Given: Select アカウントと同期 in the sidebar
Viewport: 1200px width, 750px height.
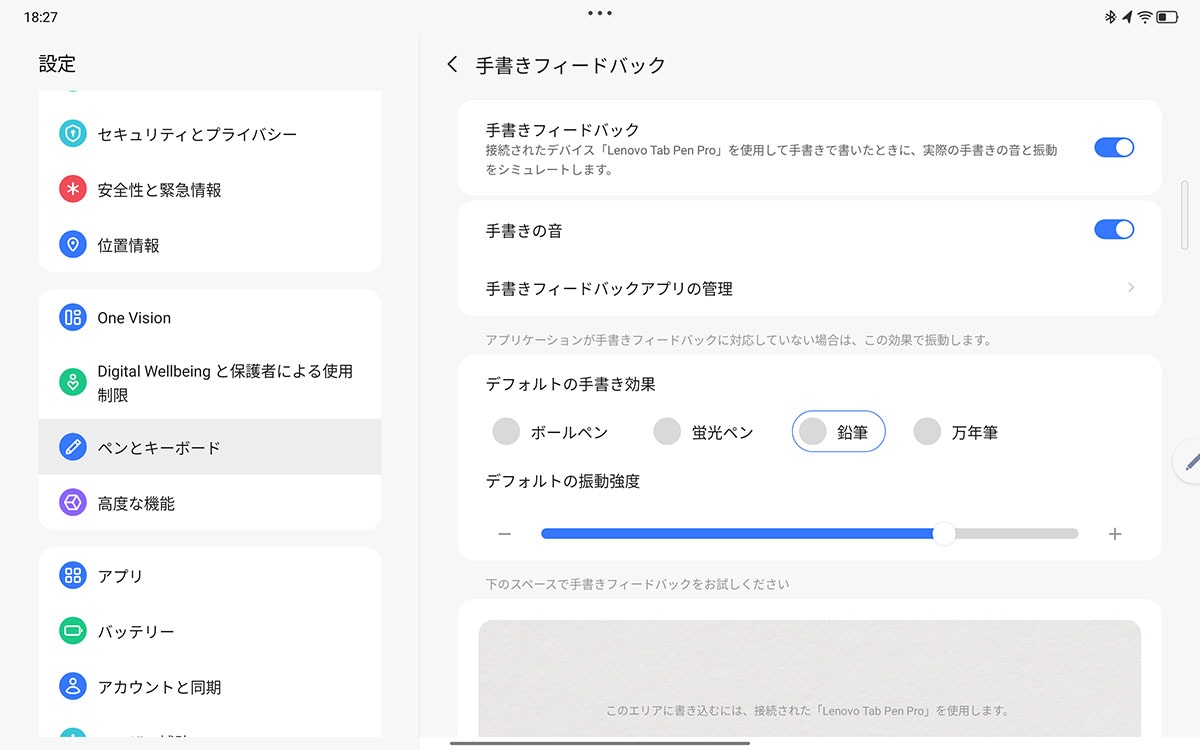Looking at the screenshot, I should (71, 687).
